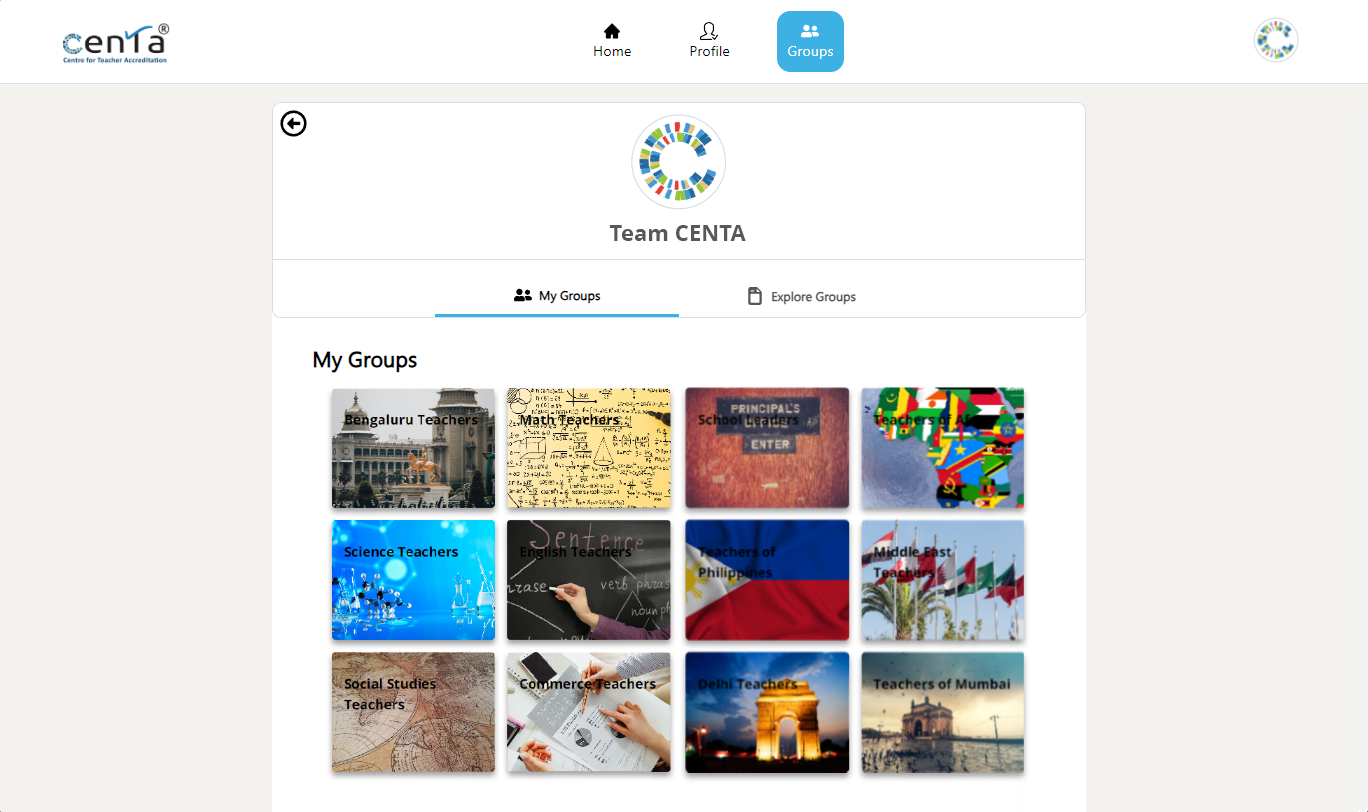Open the Bengaluru Teachers group
Image resolution: width=1368 pixels, height=812 pixels.
point(413,448)
